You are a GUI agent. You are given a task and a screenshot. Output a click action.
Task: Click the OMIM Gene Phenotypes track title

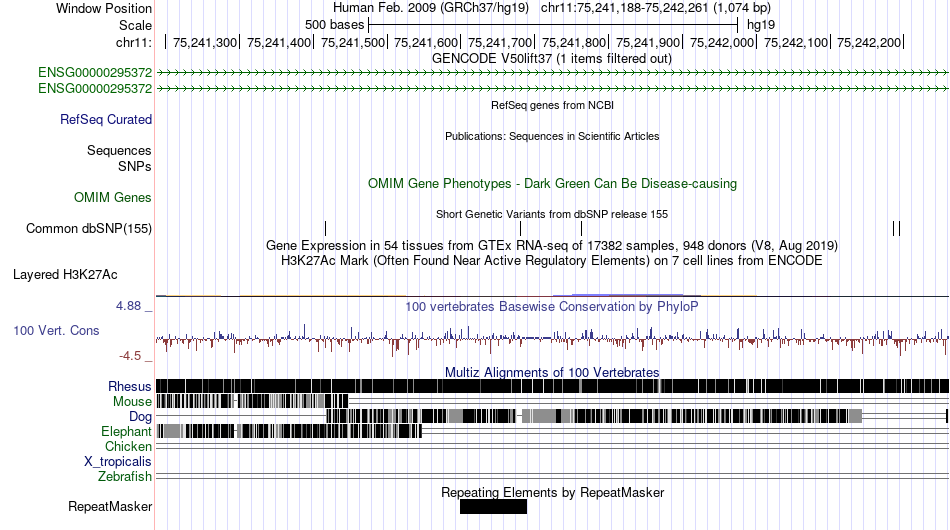(552, 184)
